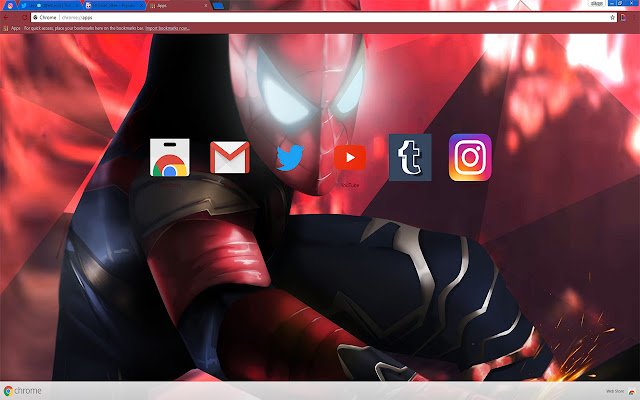
Task: Open the Chrome Web Store app icon
Action: (169, 158)
